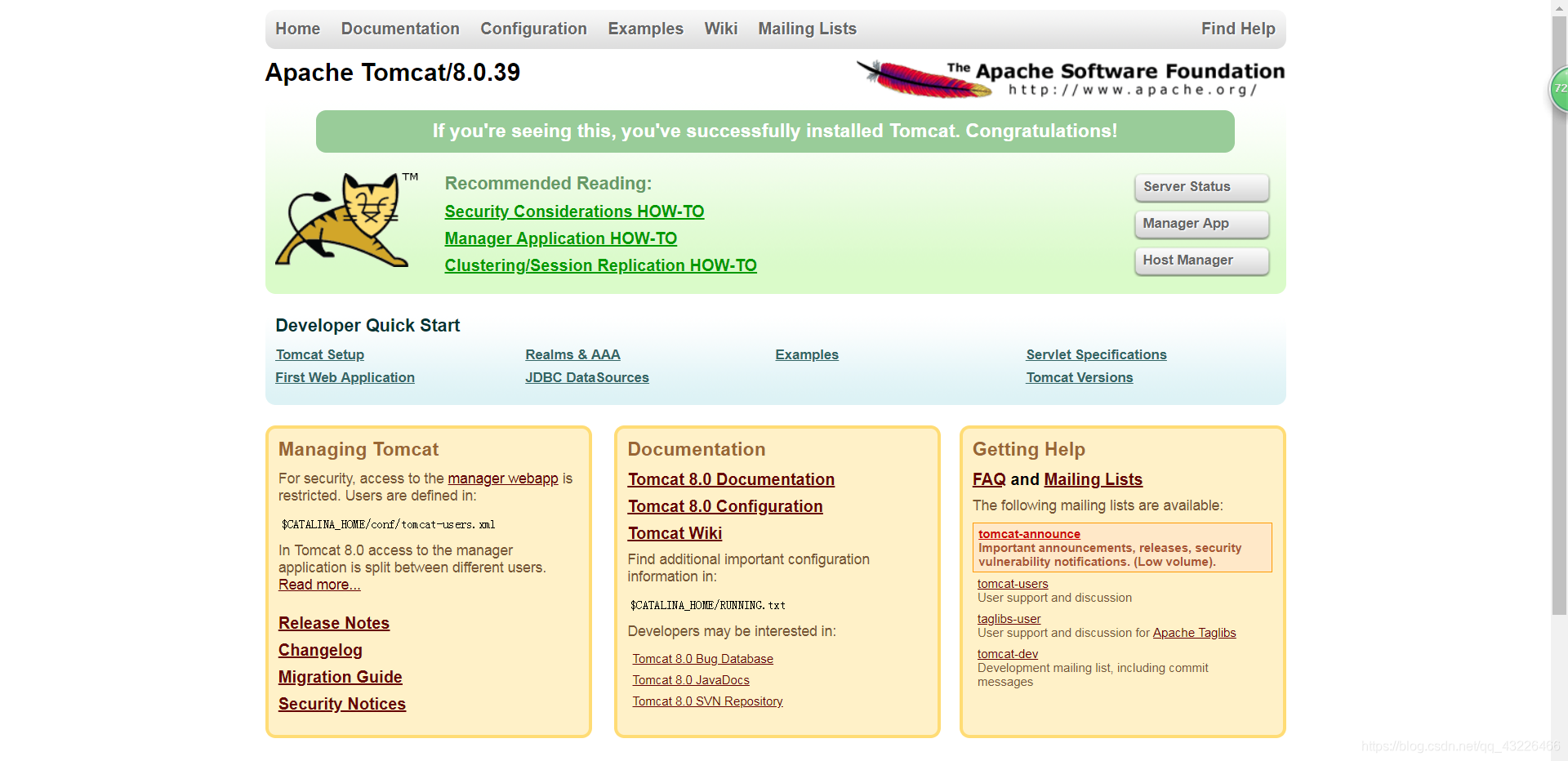Open the Tomcat Setup link
1568x761 pixels.
pos(319,354)
